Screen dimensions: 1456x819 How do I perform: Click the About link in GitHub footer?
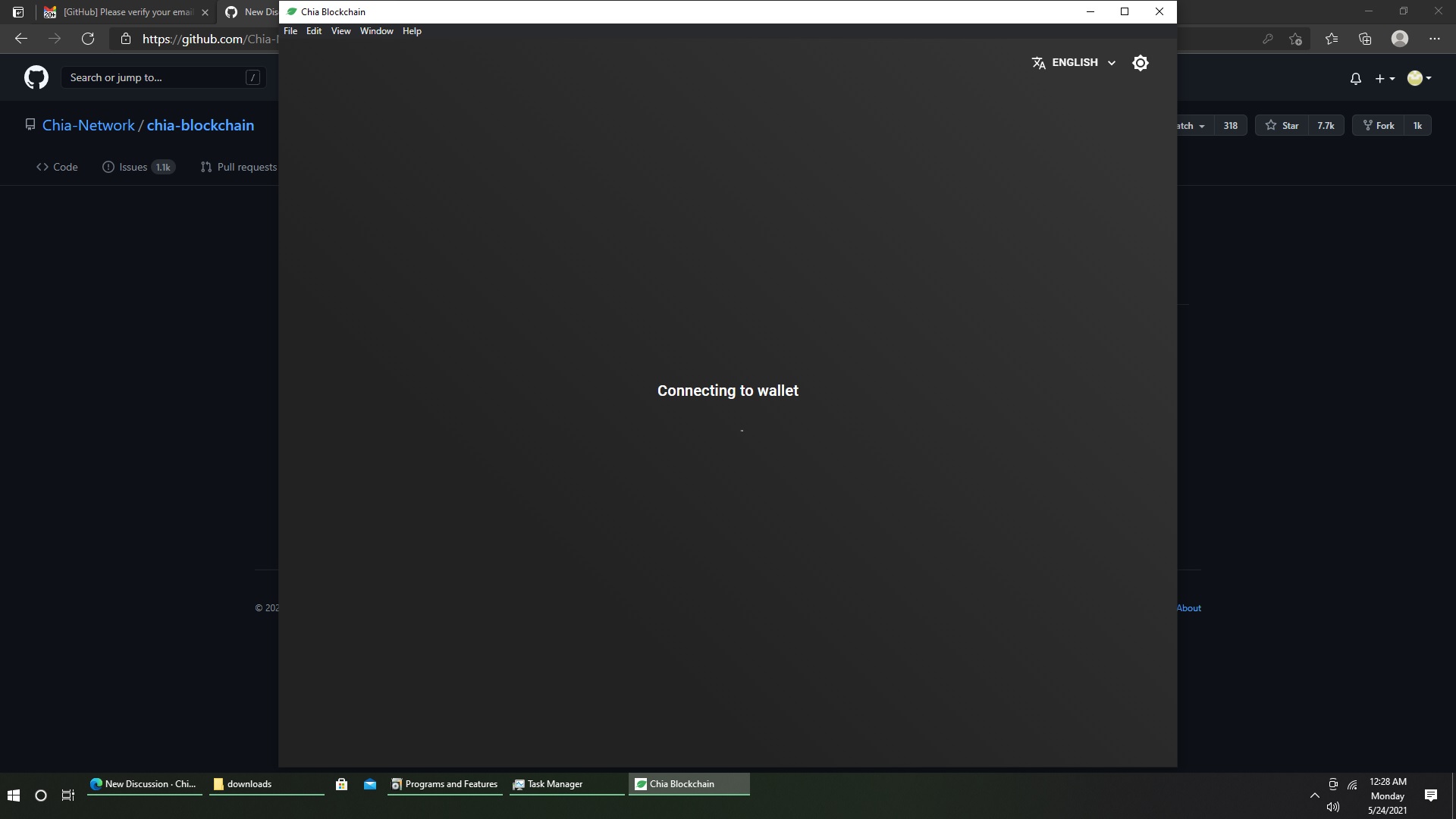coord(1188,608)
